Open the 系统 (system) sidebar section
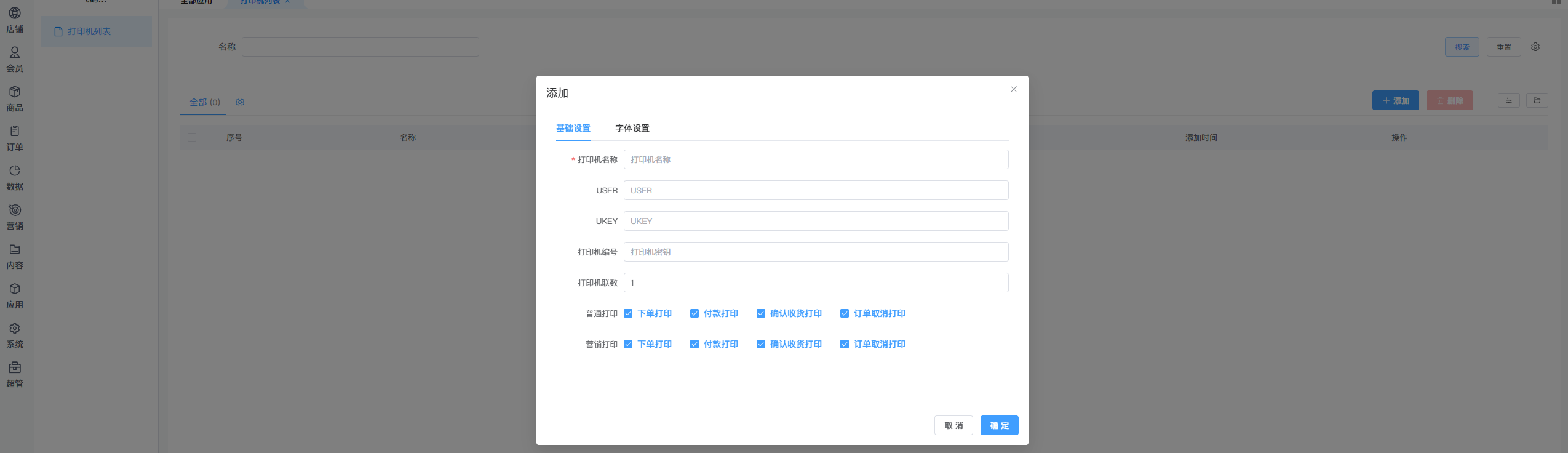This screenshot has height=453, width=1568. coord(15,335)
